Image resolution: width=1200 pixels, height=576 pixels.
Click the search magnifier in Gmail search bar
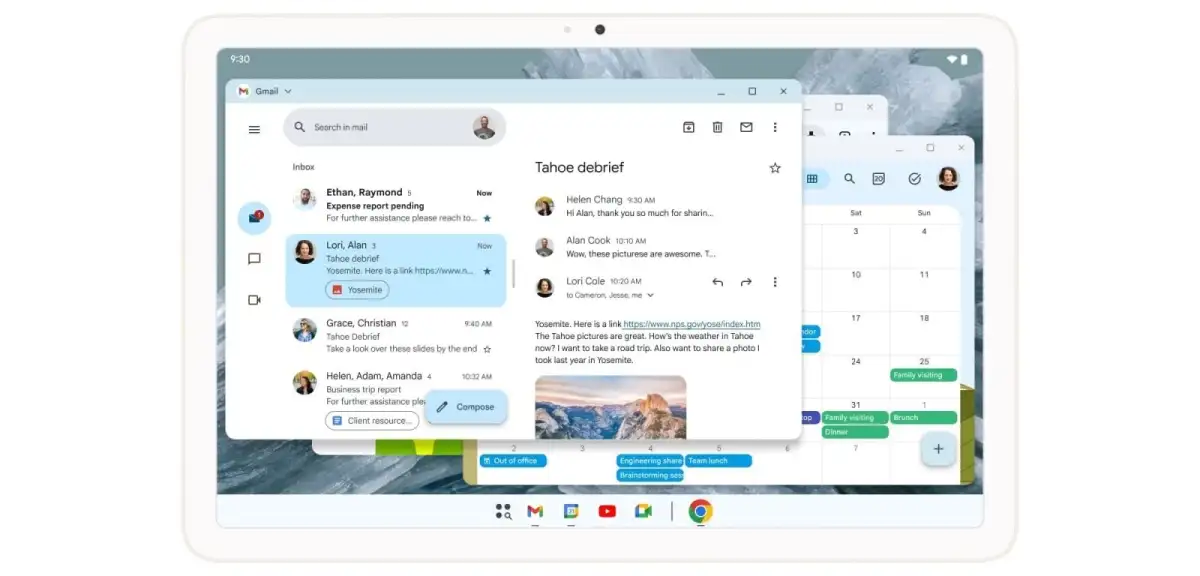click(299, 127)
